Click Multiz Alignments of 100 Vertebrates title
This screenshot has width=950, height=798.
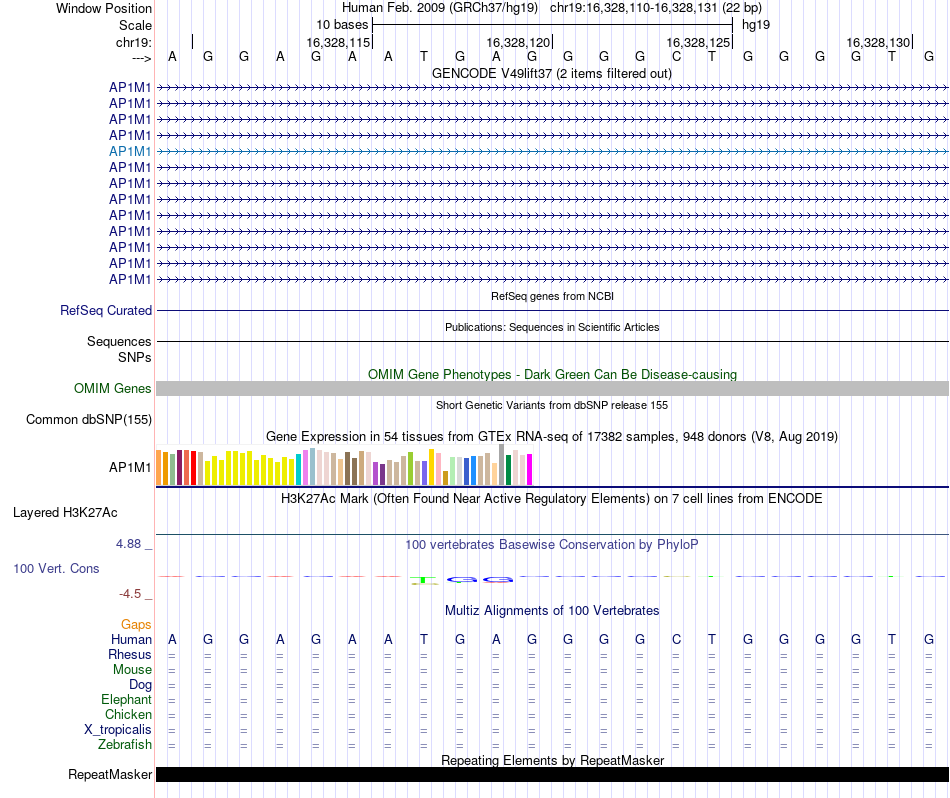point(552,611)
